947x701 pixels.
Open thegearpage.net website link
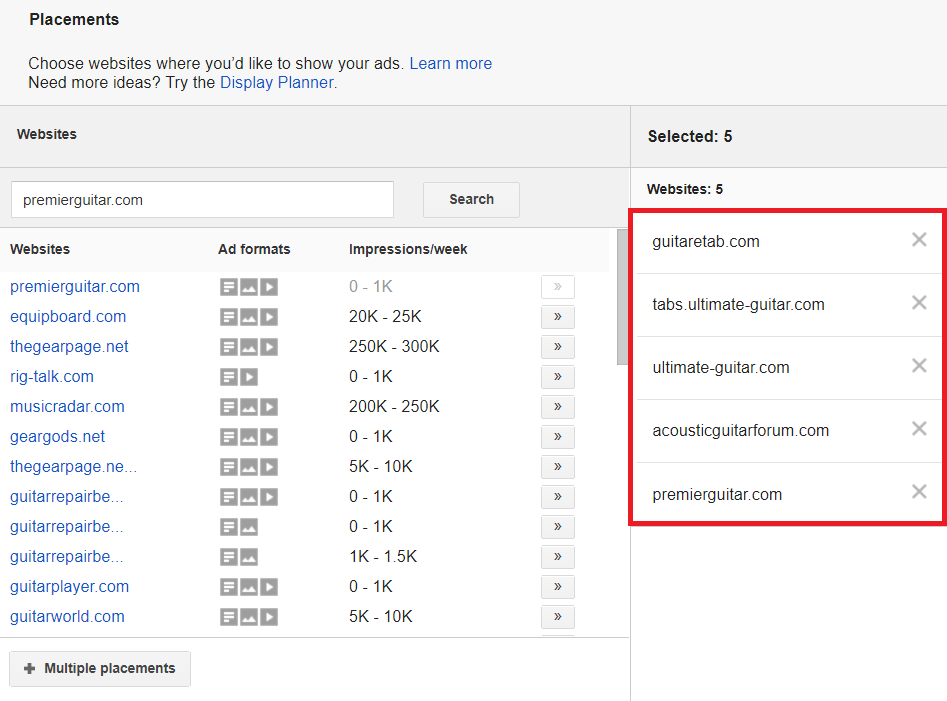(x=69, y=347)
